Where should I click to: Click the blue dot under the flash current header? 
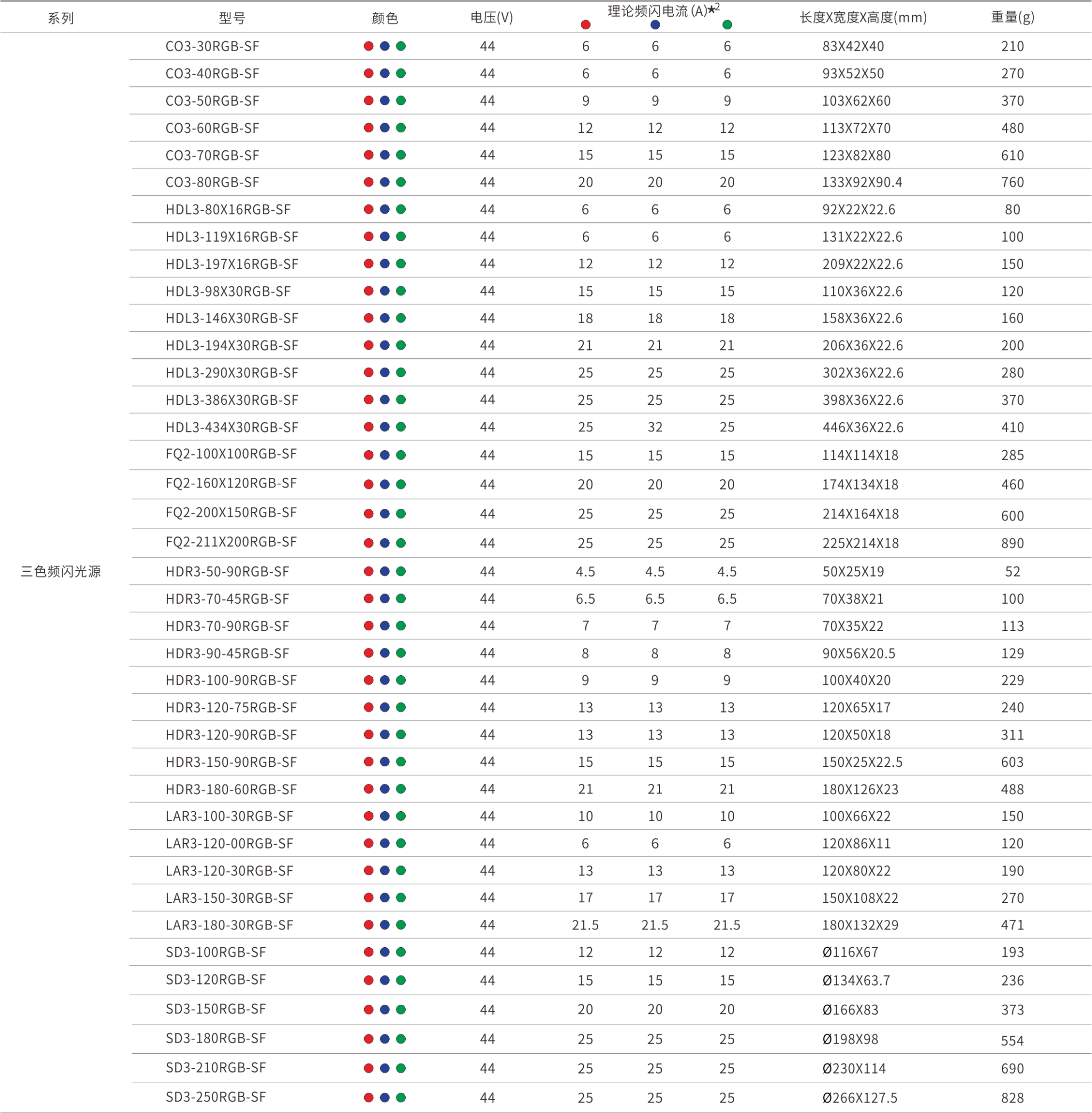pos(655,25)
